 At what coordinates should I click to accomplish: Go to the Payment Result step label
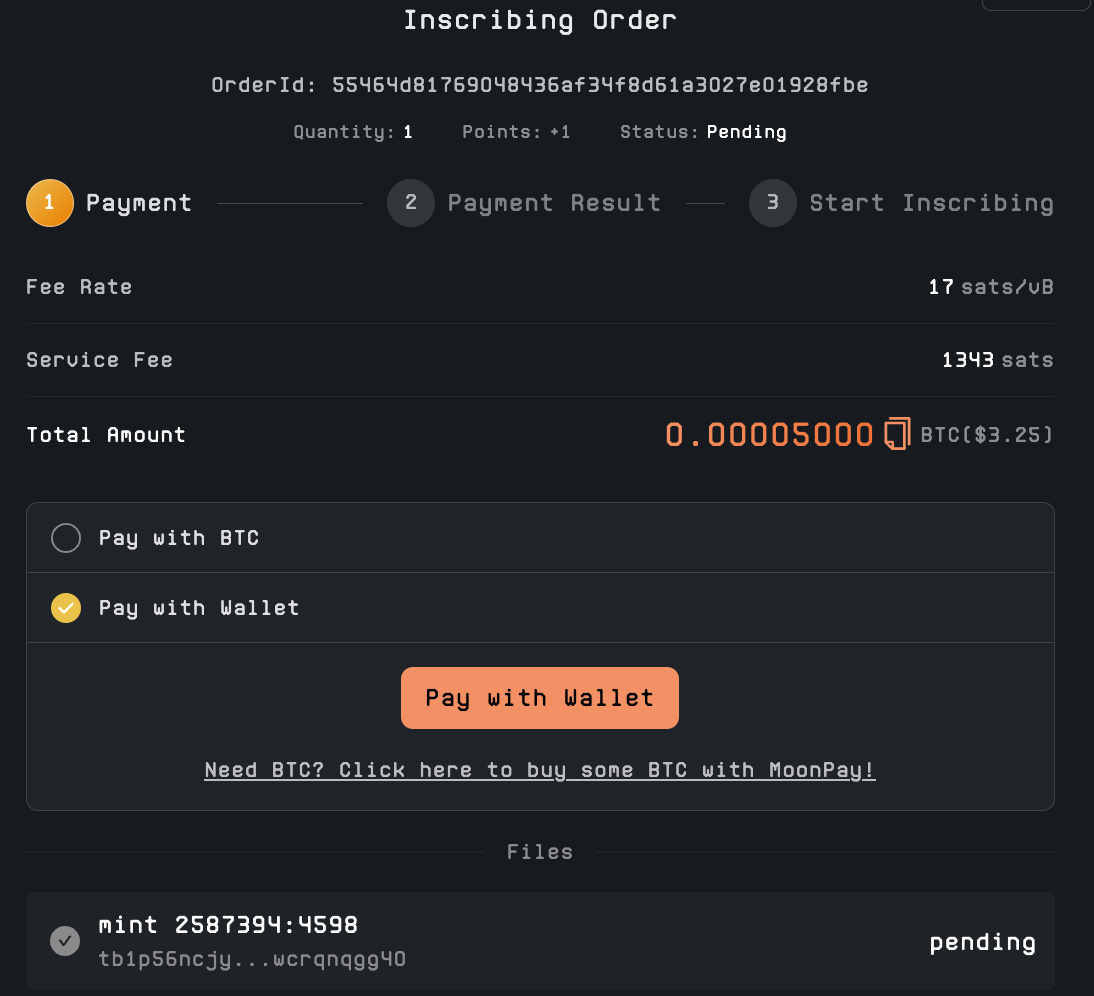tap(554, 203)
